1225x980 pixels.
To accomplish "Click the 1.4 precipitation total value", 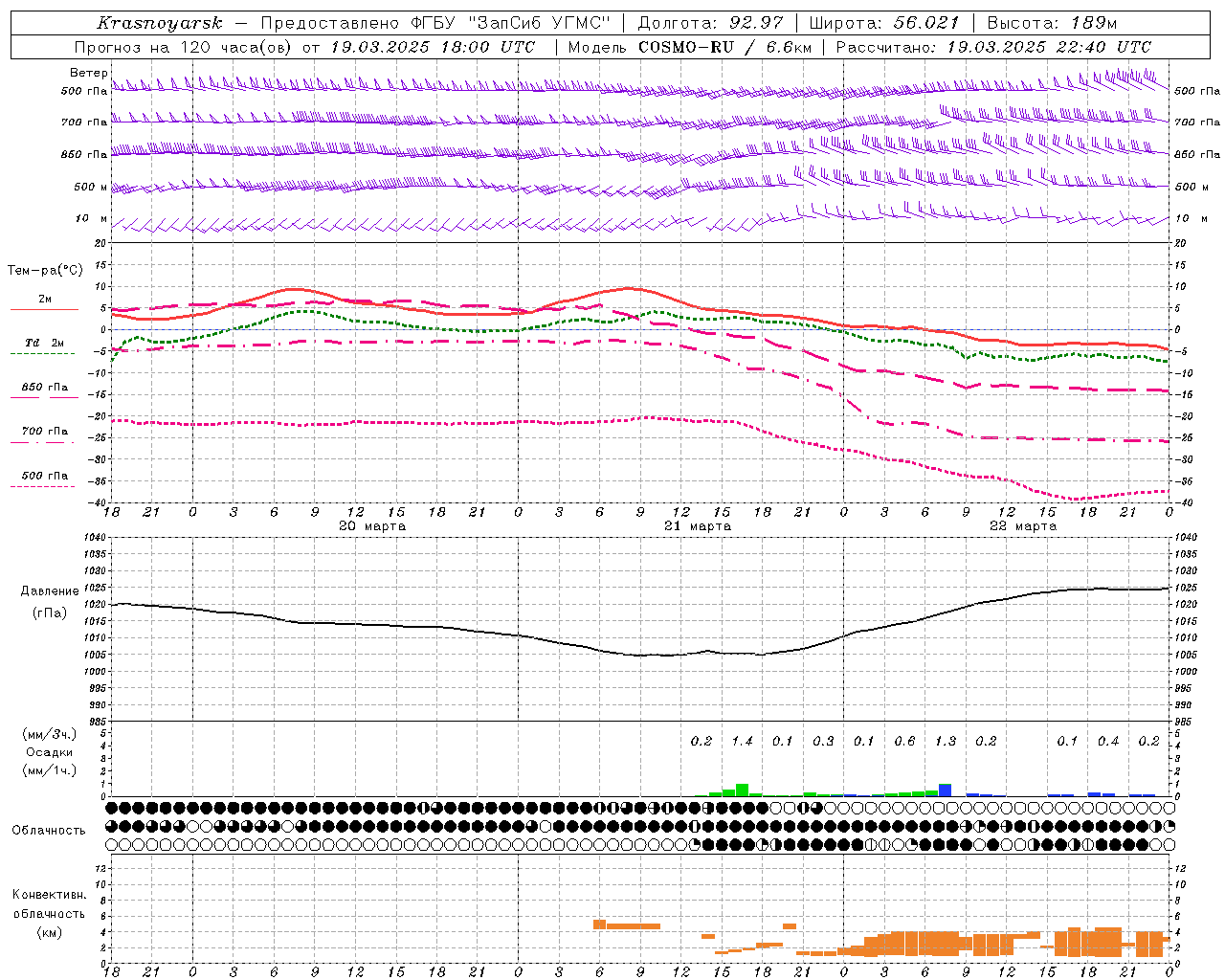I will 742,741.
